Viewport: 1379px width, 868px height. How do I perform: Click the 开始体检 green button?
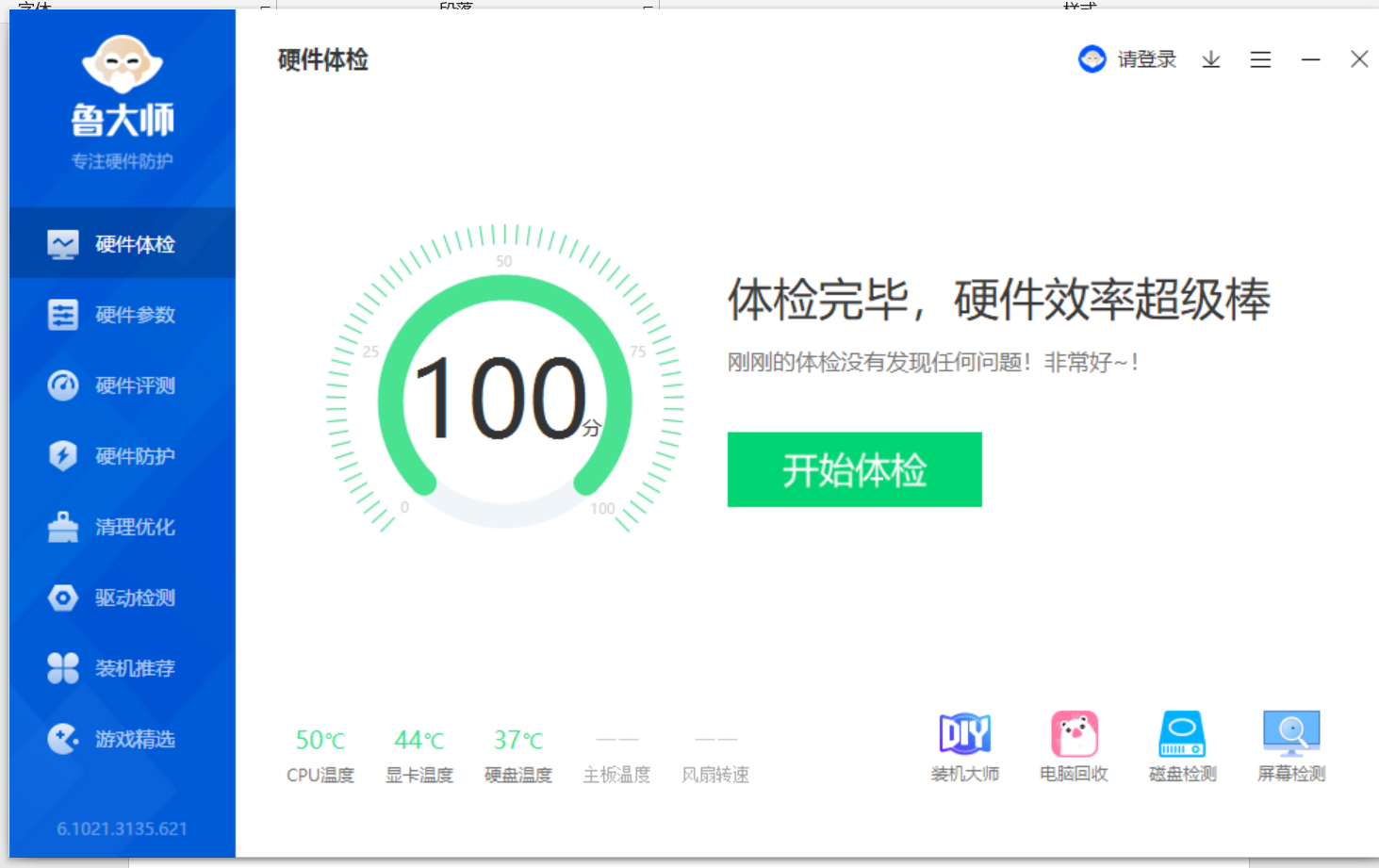(x=854, y=469)
